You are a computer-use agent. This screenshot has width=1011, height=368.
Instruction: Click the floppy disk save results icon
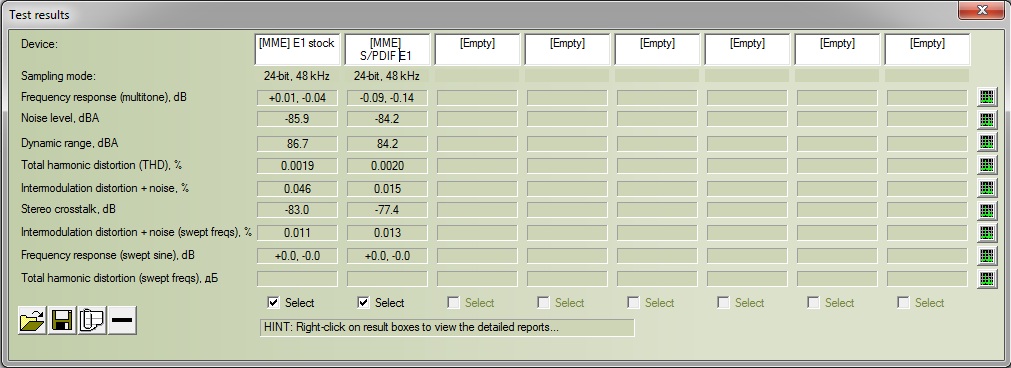click(62, 320)
